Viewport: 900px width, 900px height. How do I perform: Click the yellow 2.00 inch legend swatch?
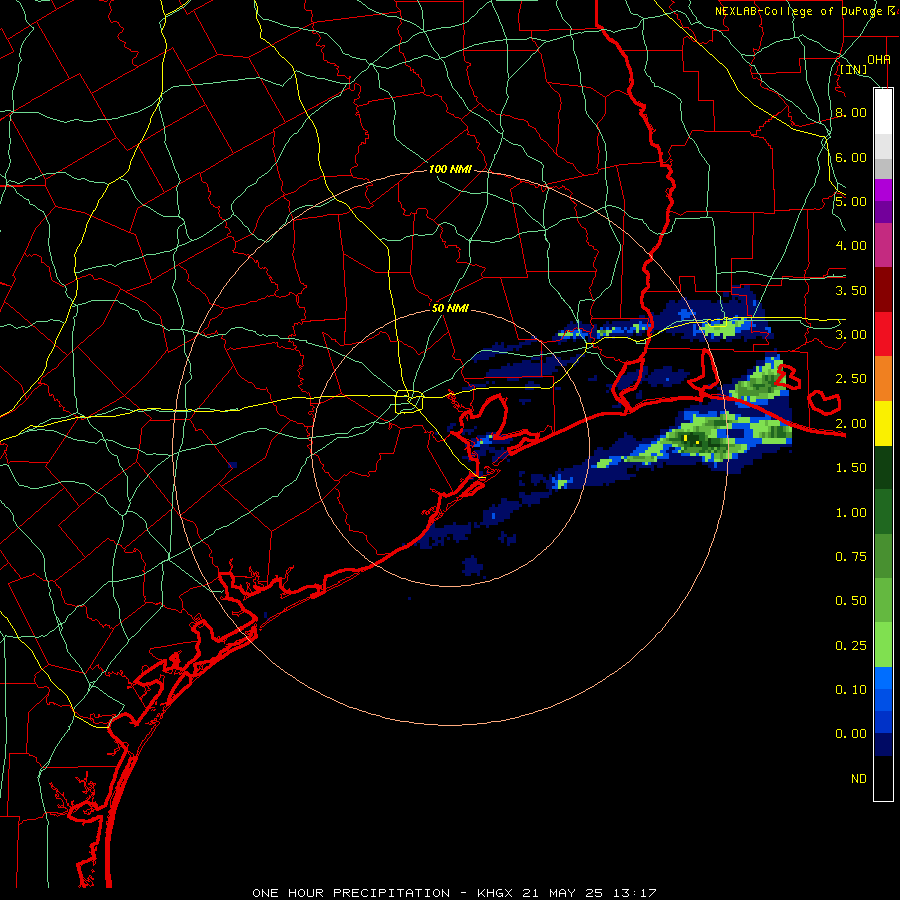point(883,423)
